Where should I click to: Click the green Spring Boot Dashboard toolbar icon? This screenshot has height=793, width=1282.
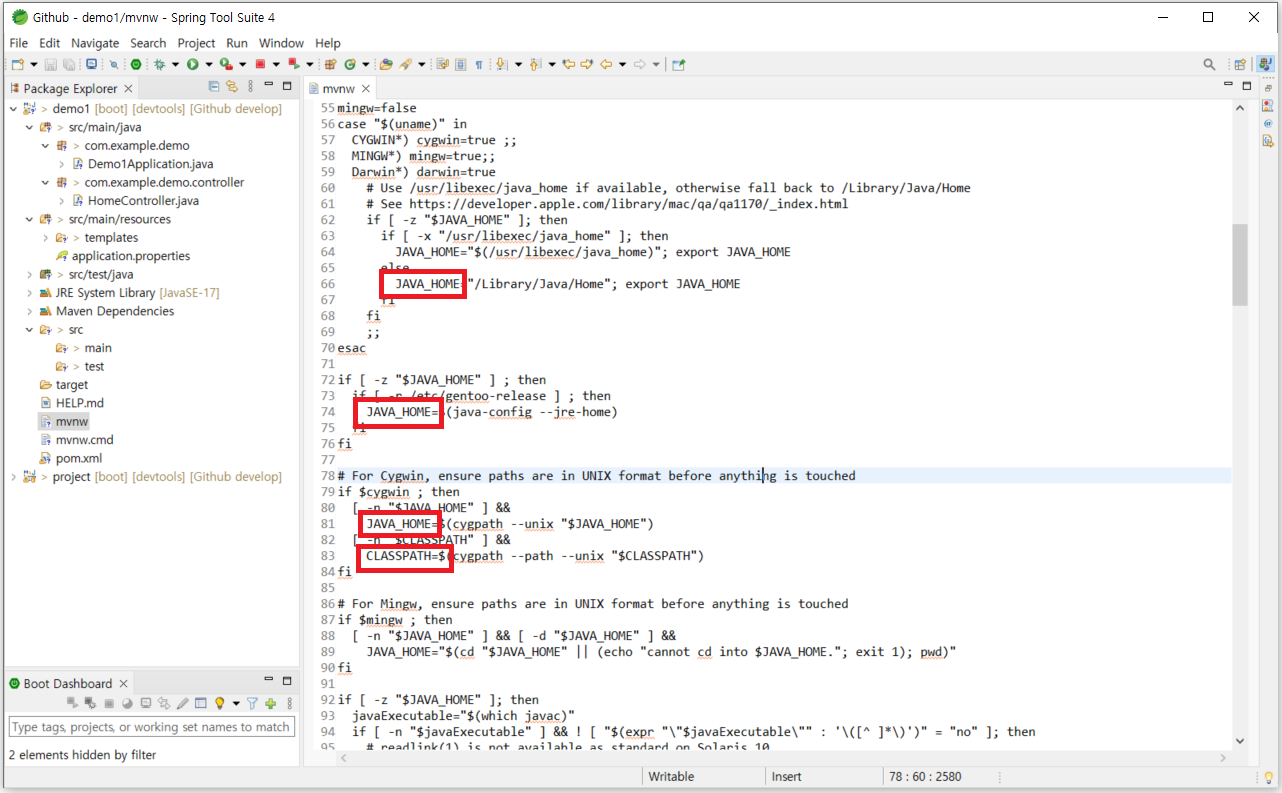pos(136,64)
